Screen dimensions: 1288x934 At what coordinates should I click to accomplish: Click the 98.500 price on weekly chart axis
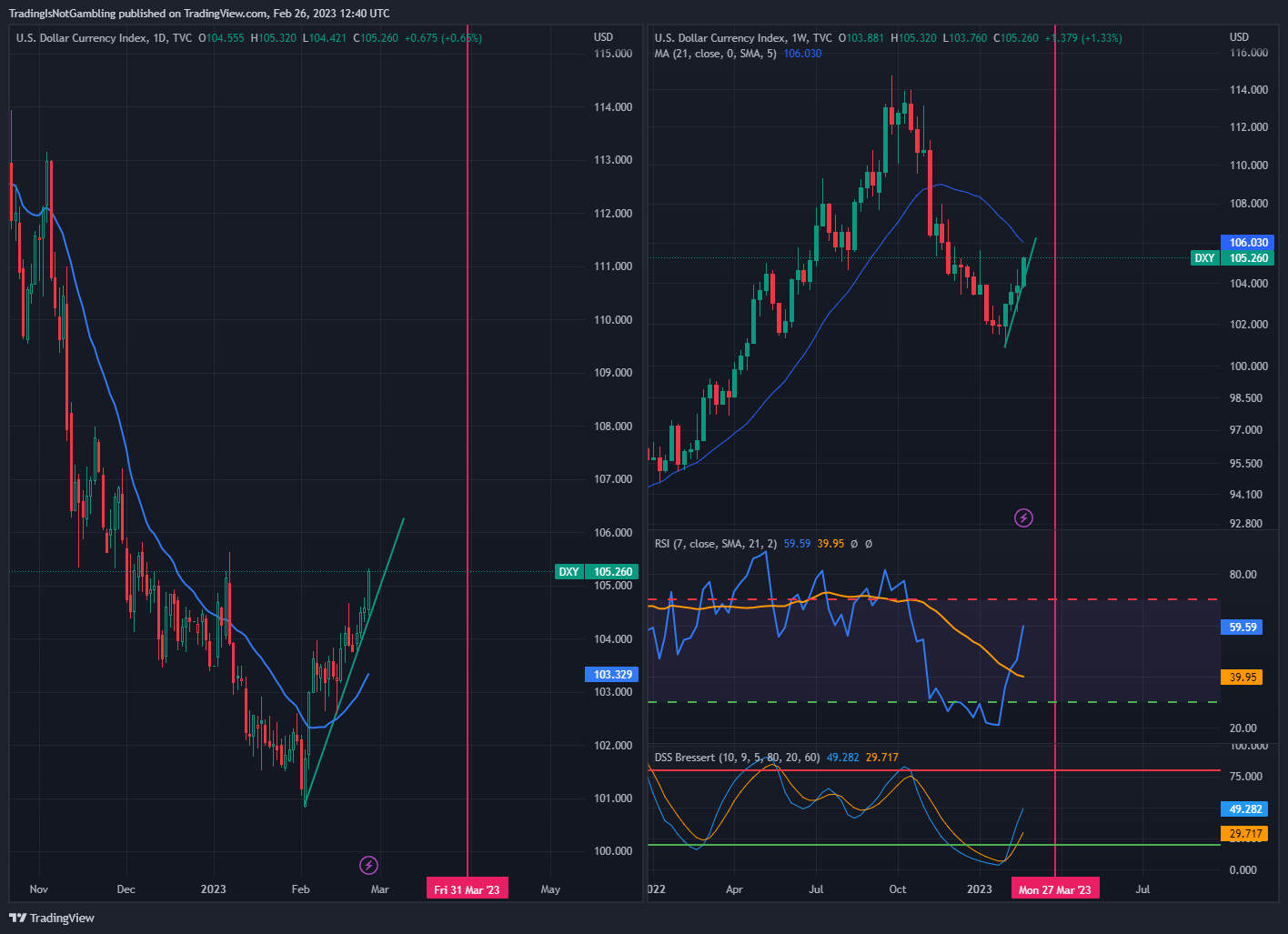1246,398
